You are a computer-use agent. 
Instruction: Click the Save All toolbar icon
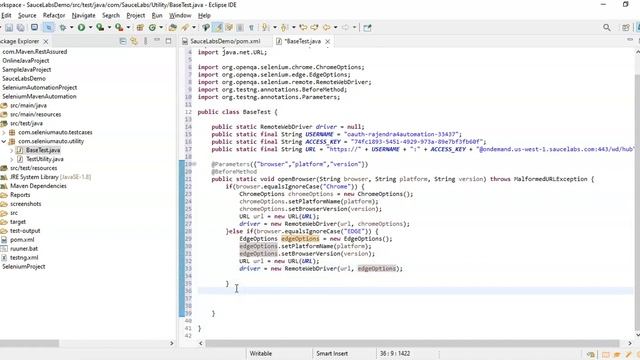click(20, 28)
